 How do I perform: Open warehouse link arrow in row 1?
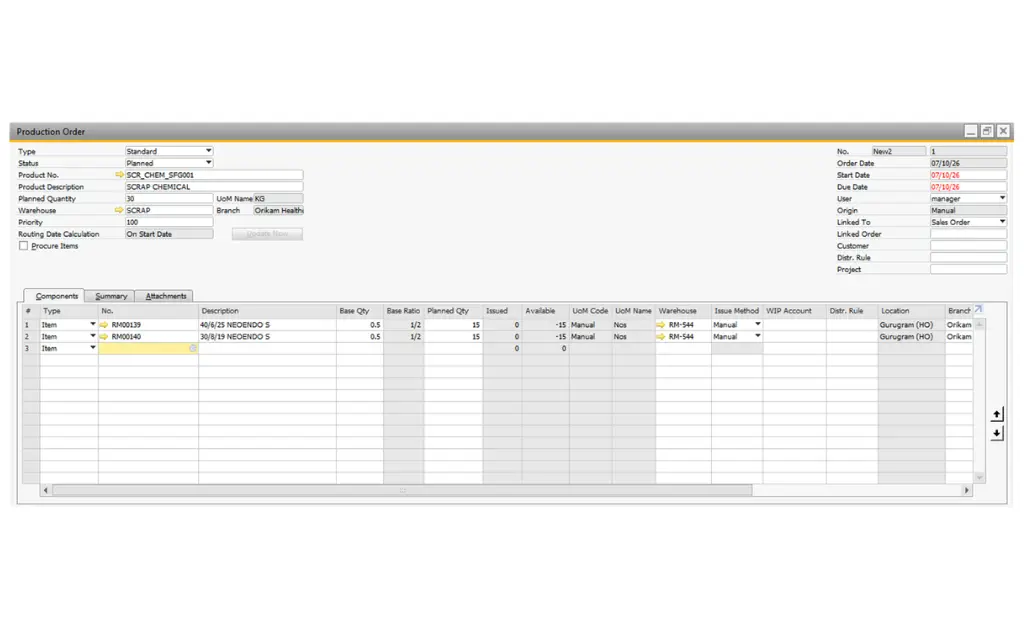[661, 324]
